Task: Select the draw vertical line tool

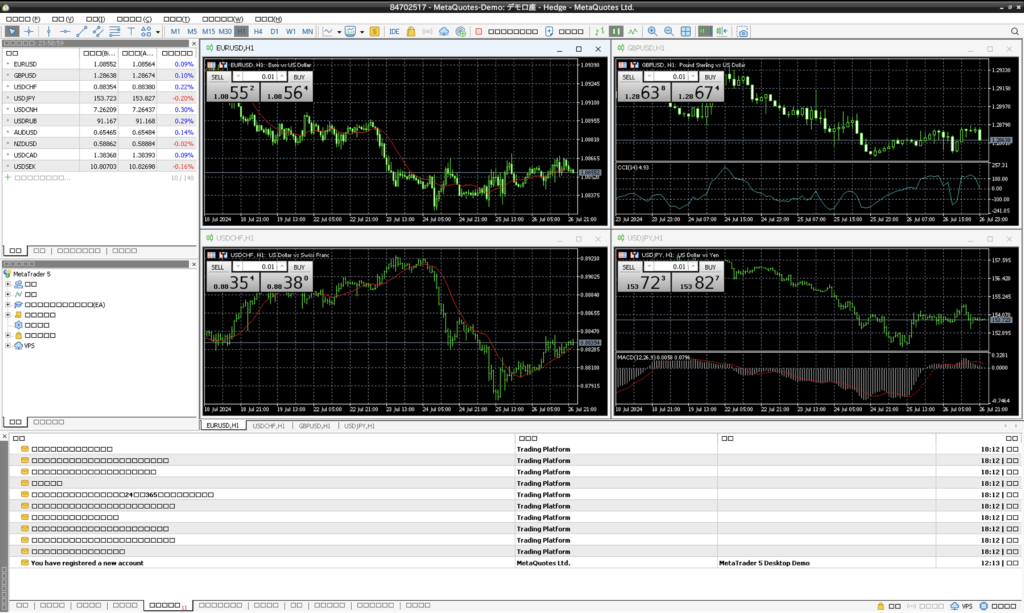Action: pyautogui.click(x=46, y=31)
